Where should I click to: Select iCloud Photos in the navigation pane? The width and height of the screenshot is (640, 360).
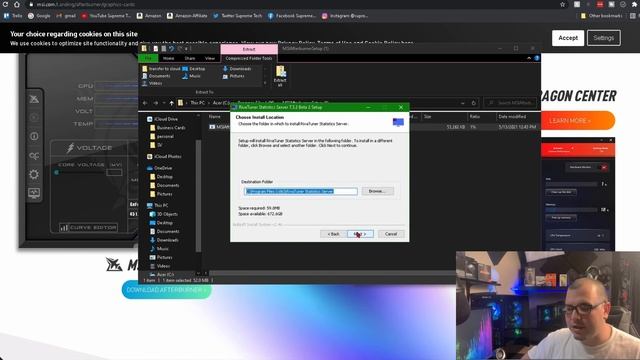[x=164, y=156]
